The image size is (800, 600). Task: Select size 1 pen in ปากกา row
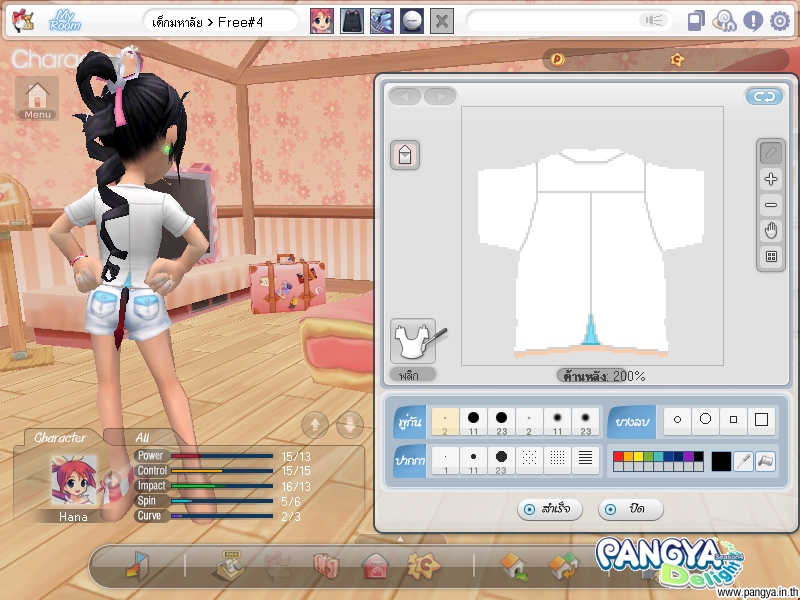445,461
